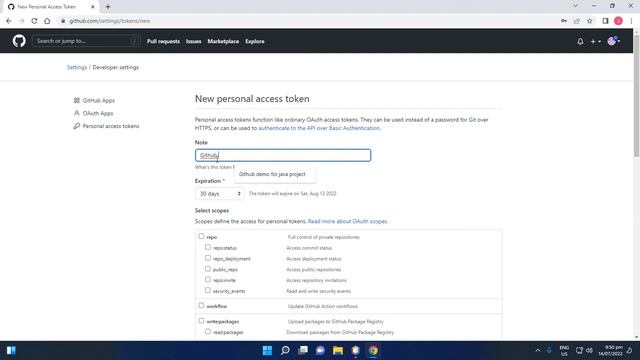Show hidden system tray icons
The width and height of the screenshot is (640, 360).
(538, 351)
